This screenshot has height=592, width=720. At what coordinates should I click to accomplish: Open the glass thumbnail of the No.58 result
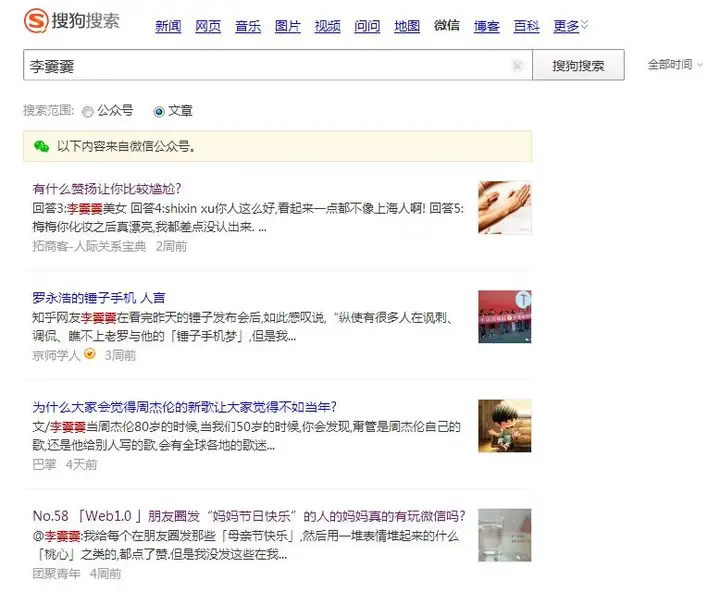[x=505, y=535]
